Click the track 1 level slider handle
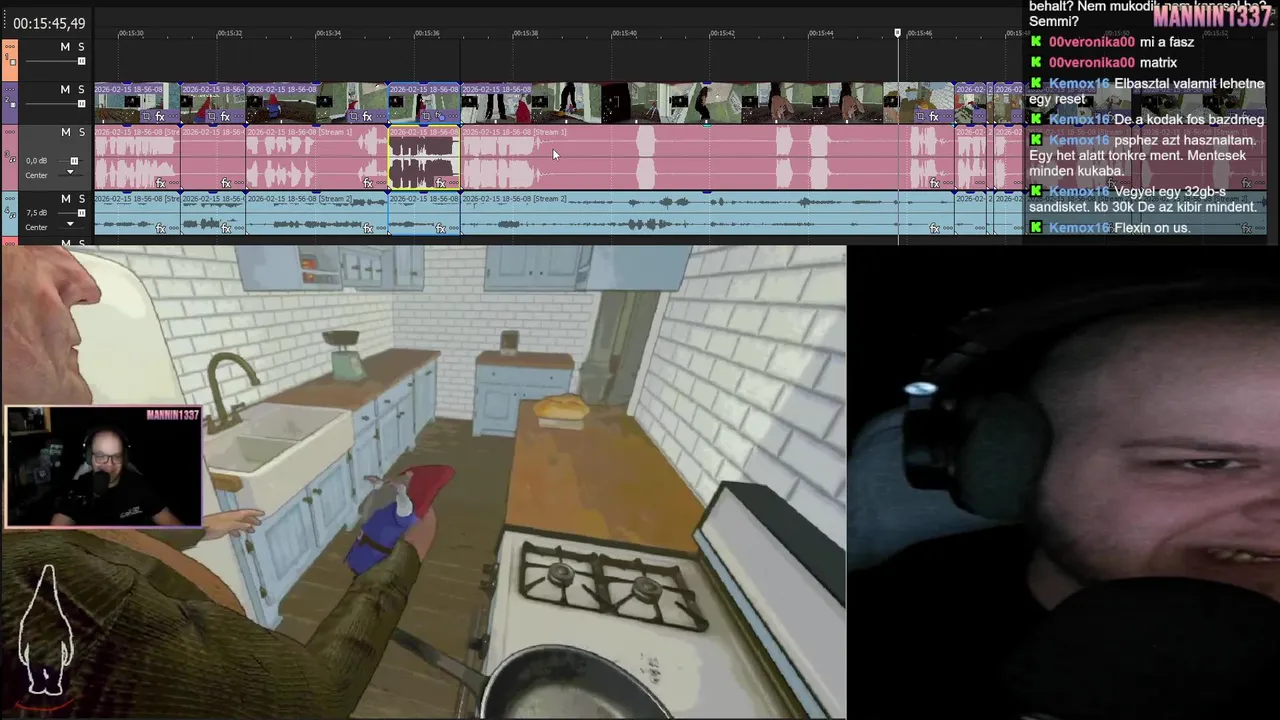Viewport: 1280px width, 720px height. 81,61
